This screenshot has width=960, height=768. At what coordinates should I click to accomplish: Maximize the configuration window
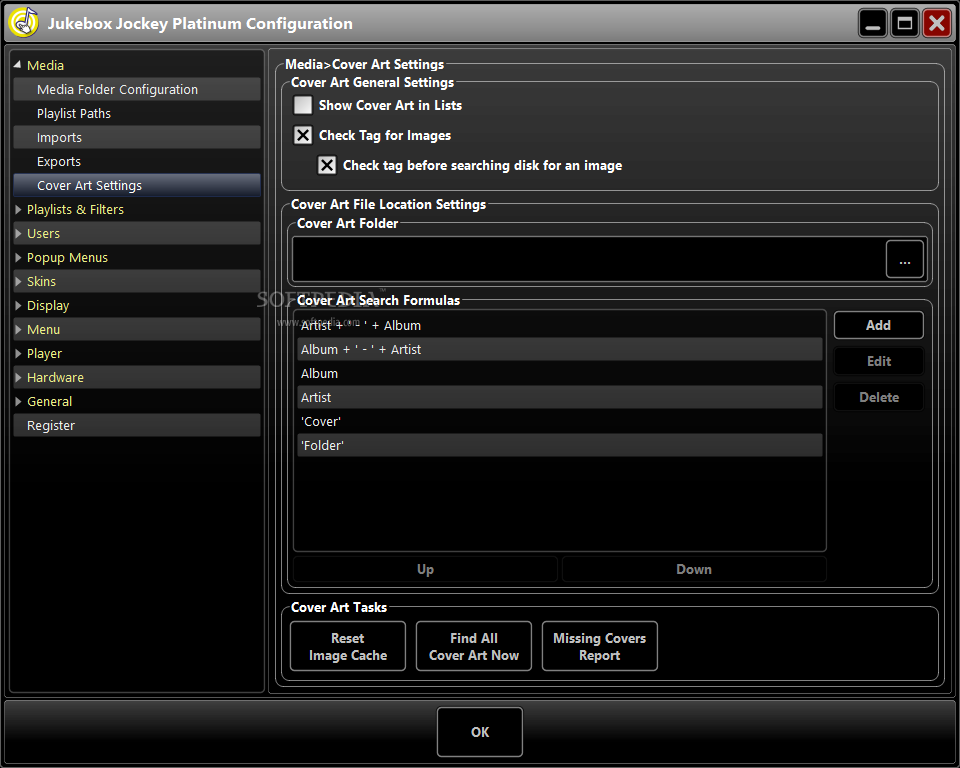tap(905, 23)
